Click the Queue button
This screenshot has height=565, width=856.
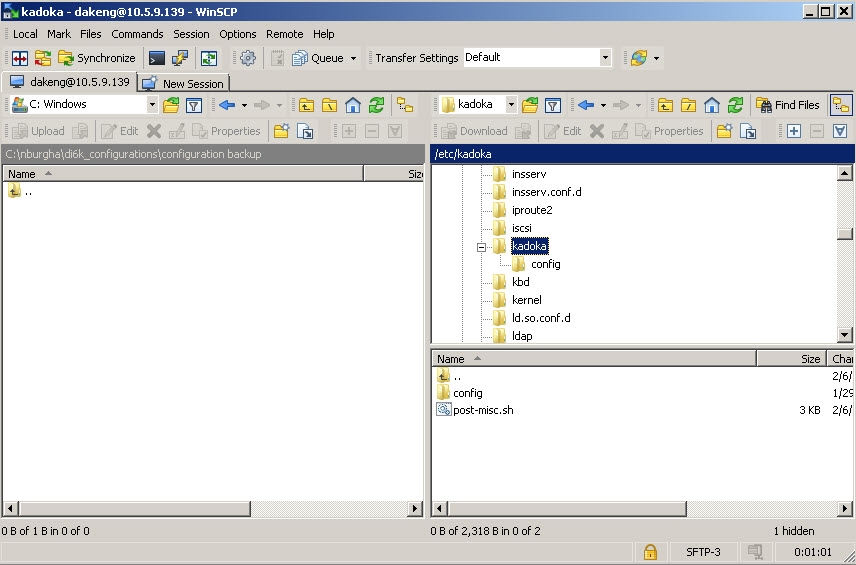[318, 58]
